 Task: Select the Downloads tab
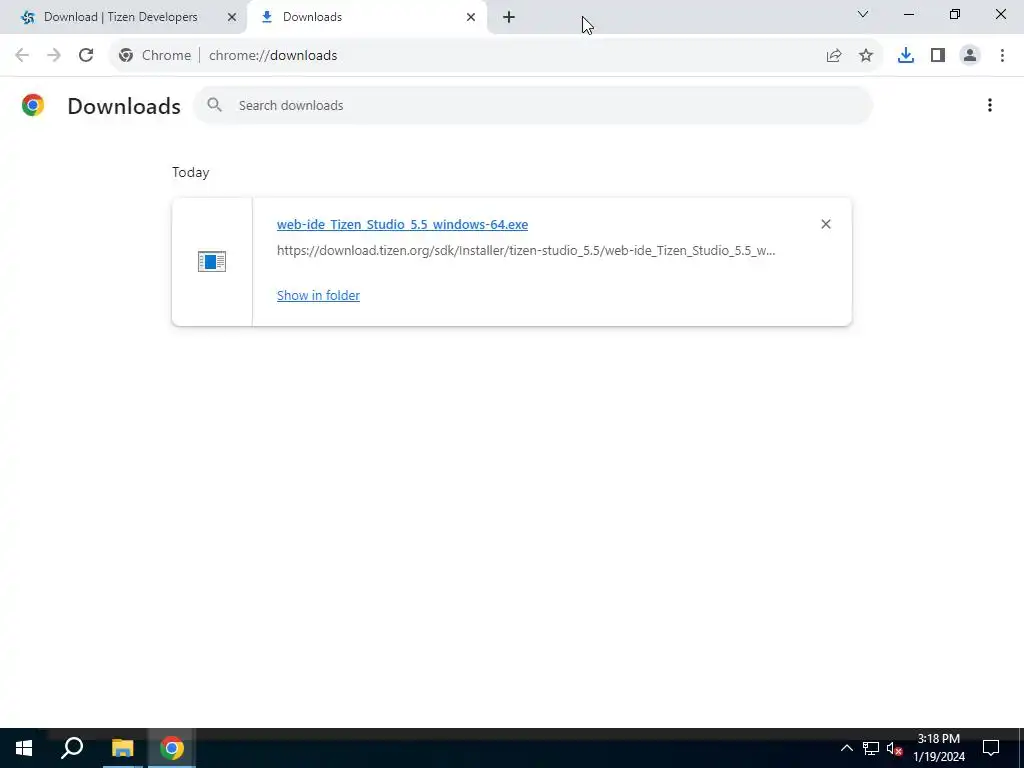[x=366, y=17]
